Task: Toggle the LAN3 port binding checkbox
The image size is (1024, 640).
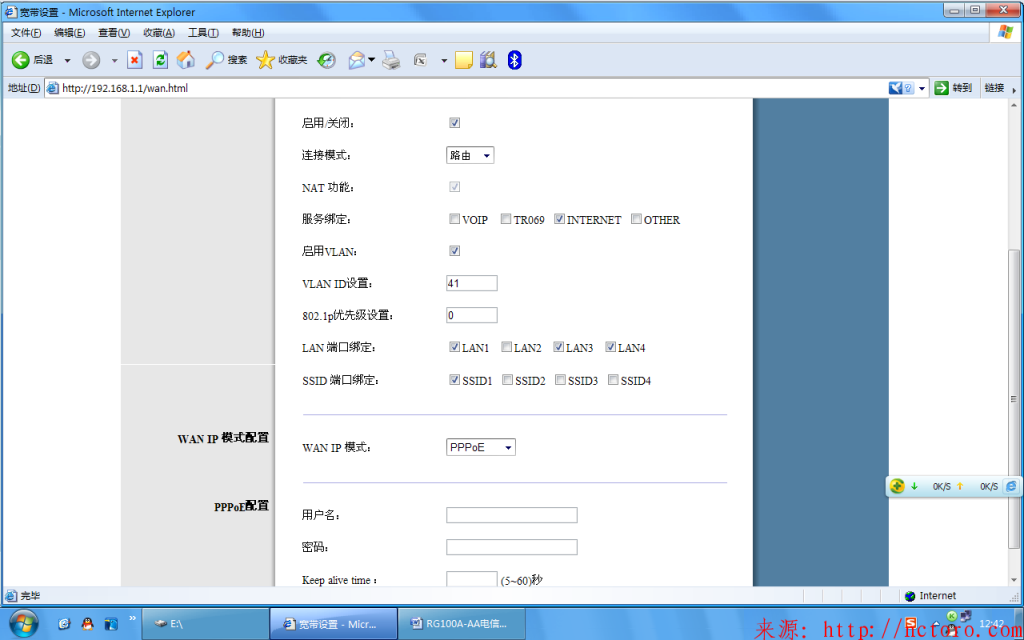Action: click(558, 347)
